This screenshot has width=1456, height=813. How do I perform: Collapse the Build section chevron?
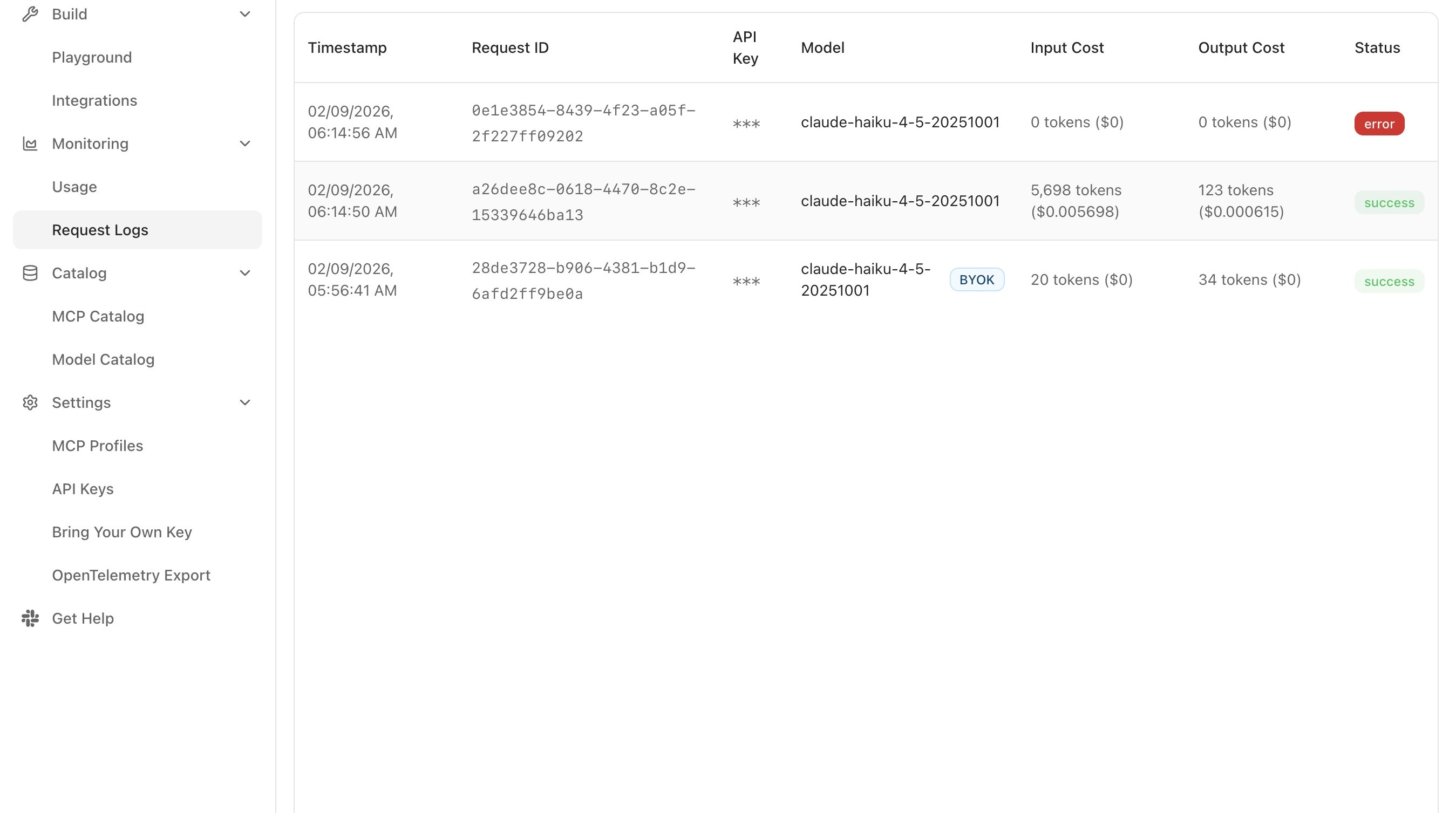[245, 14]
